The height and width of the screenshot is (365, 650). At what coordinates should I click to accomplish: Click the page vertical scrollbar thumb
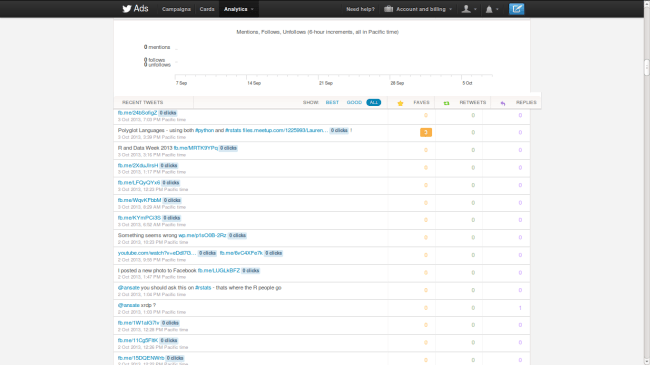pos(647,67)
